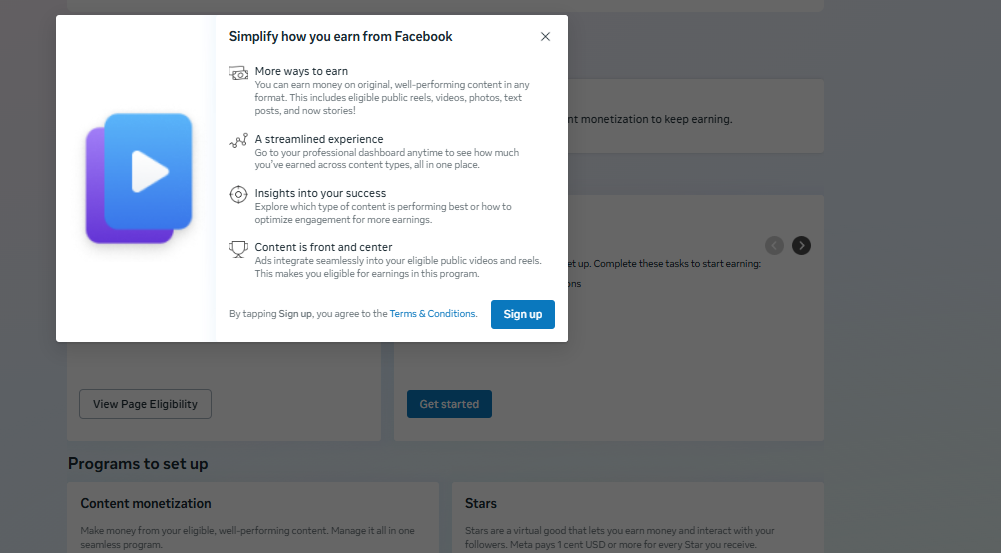Advance carousel with the right arrow
This screenshot has height=553, width=1001.
pos(801,245)
